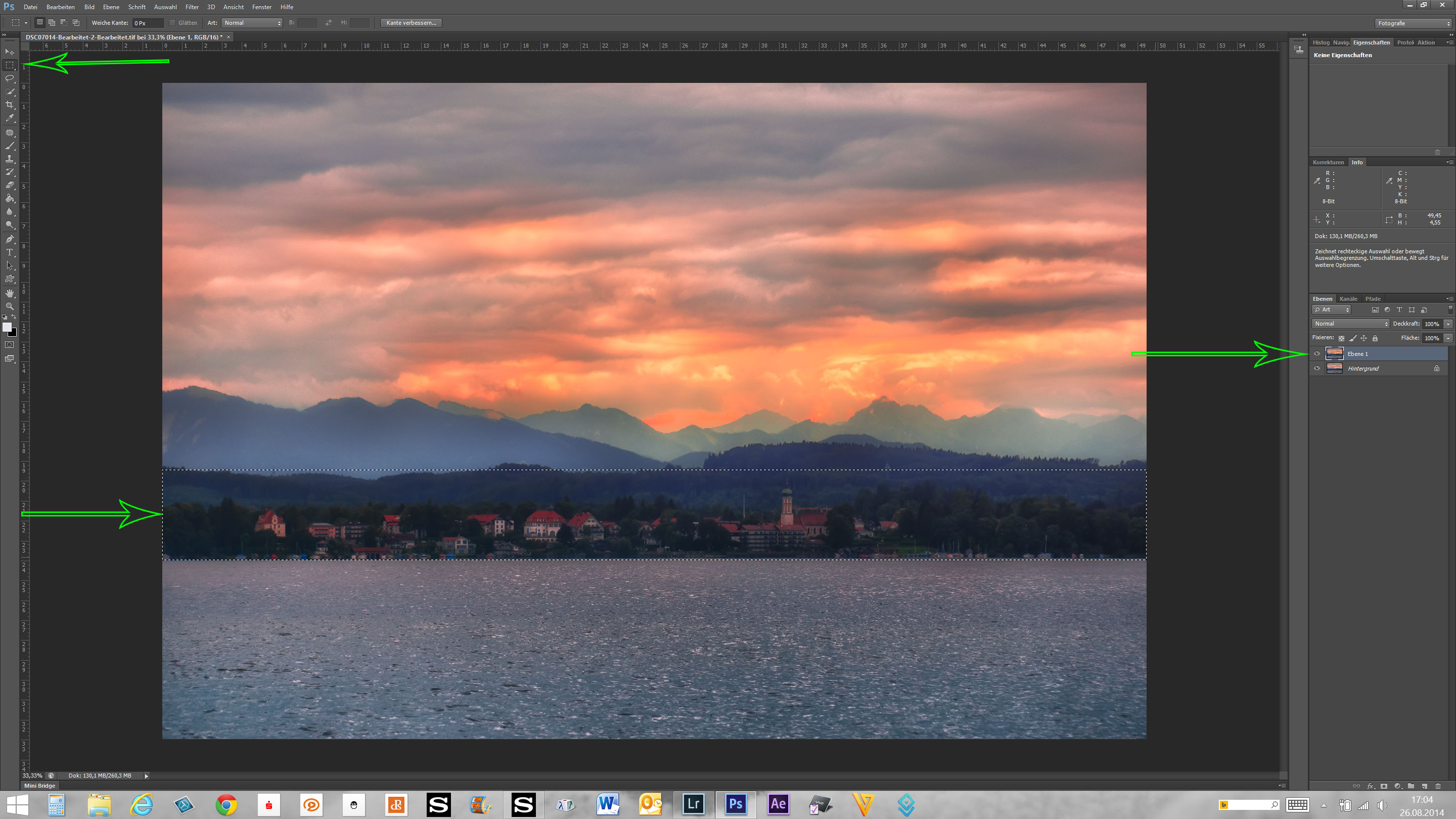Select the Quick Selection tool
The width and height of the screenshot is (1456, 819).
10,92
